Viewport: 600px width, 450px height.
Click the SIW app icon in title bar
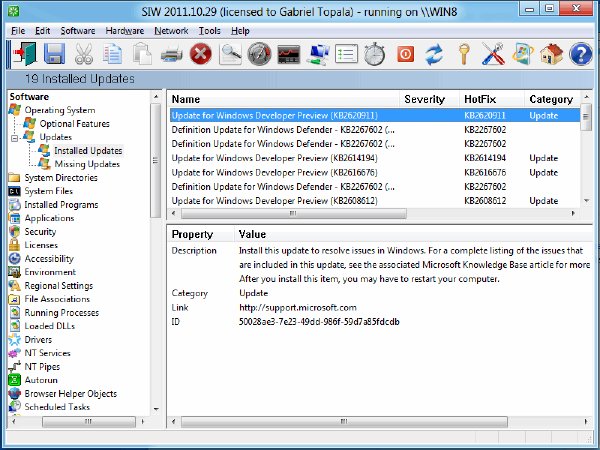click(13, 11)
